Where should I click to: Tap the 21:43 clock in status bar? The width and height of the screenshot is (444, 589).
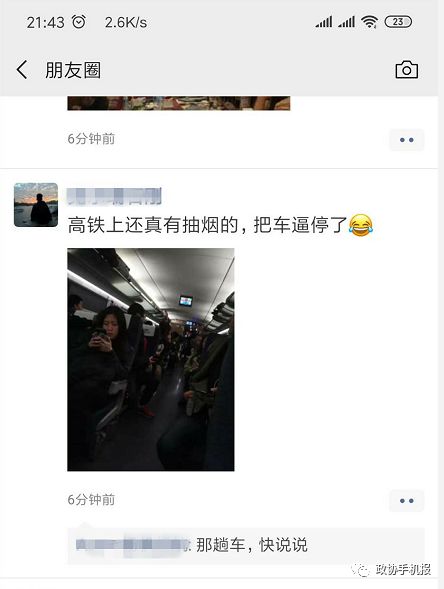click(45, 23)
